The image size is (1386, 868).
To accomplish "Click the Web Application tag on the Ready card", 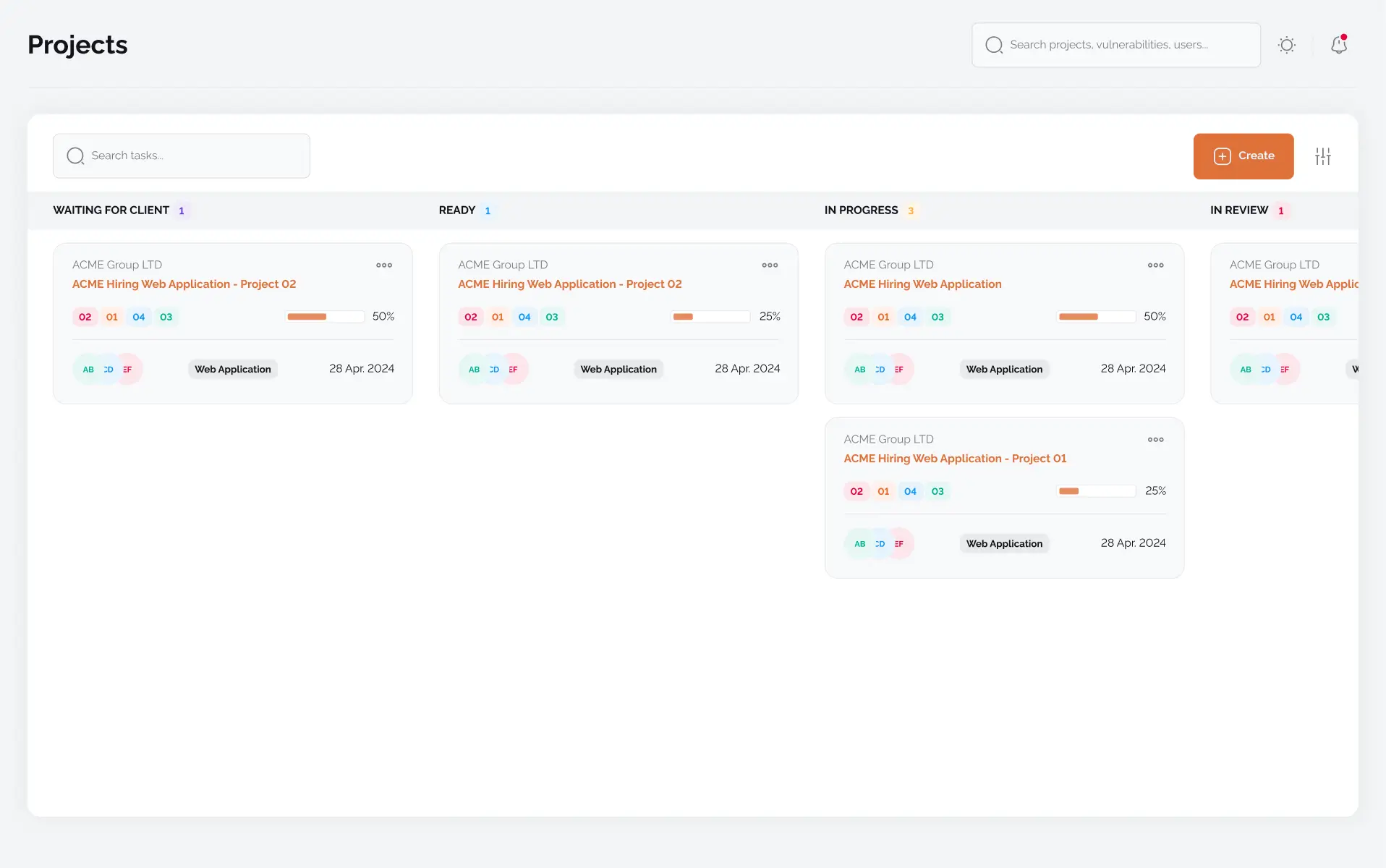I will point(618,369).
